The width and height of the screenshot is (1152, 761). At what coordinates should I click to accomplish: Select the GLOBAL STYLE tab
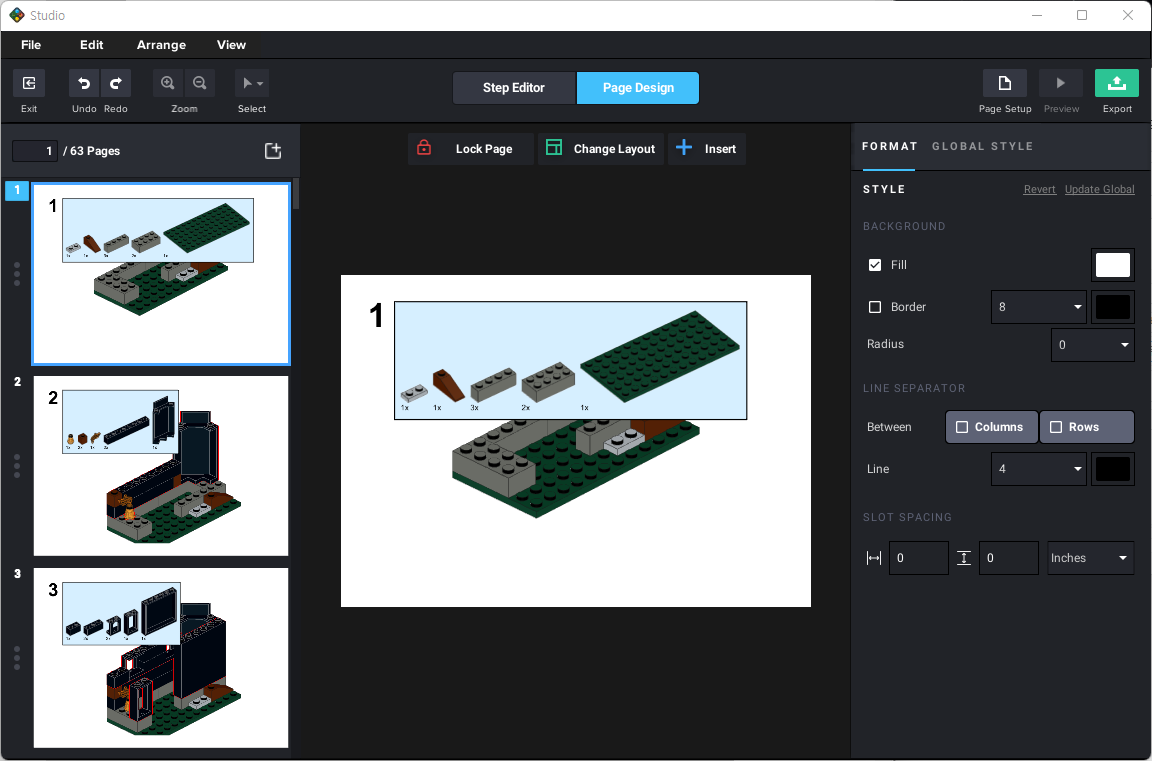tap(982, 146)
